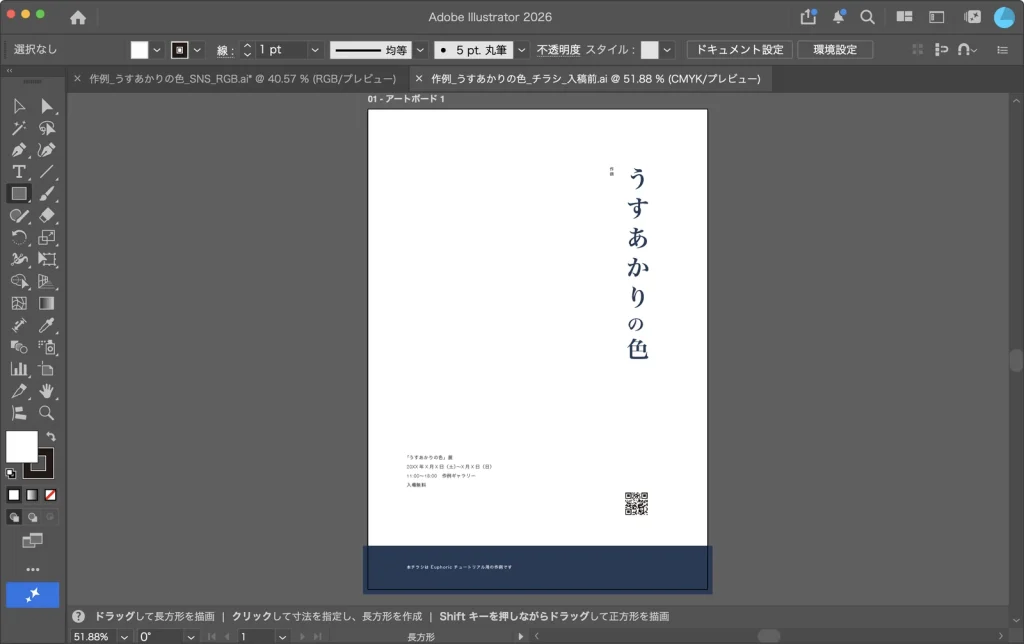The height and width of the screenshot is (644, 1024).
Task: Select the Gradient tool
Action: tap(46, 303)
